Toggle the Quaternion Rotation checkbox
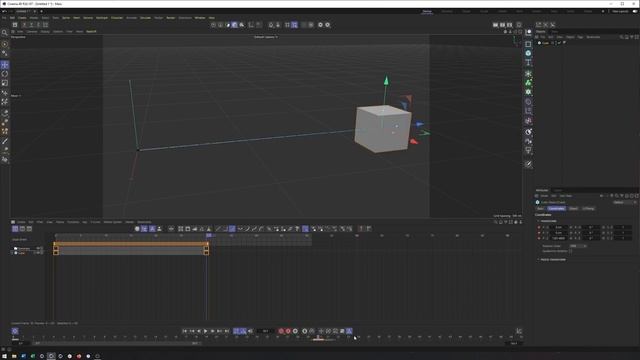Viewport: 640px width, 360px height. 571,251
